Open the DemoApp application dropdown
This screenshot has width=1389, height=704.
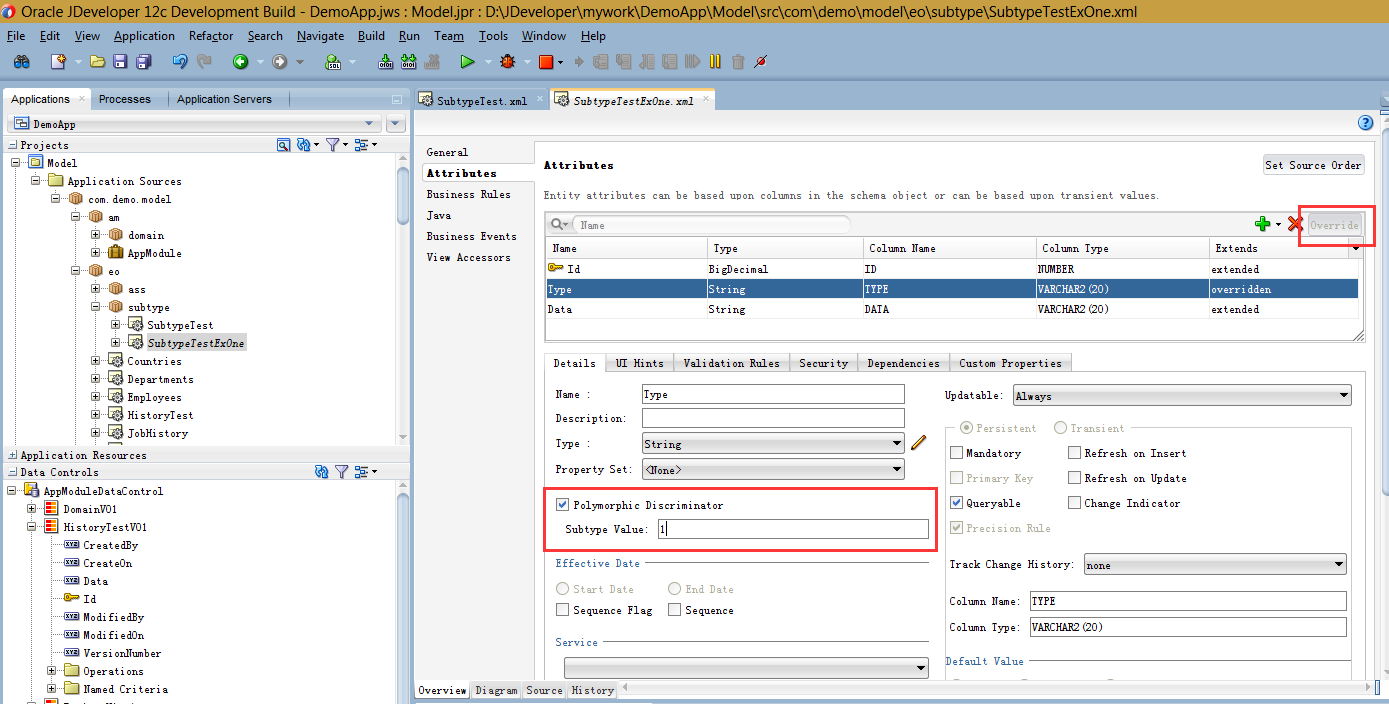[195, 124]
